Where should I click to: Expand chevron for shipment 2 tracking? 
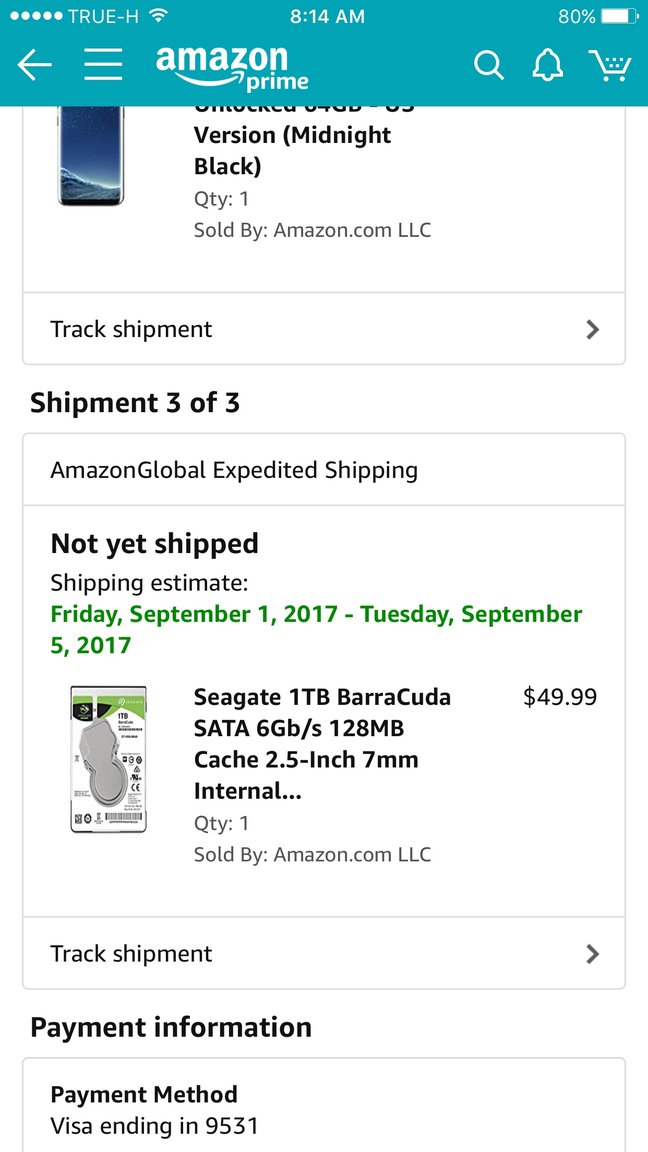click(592, 329)
